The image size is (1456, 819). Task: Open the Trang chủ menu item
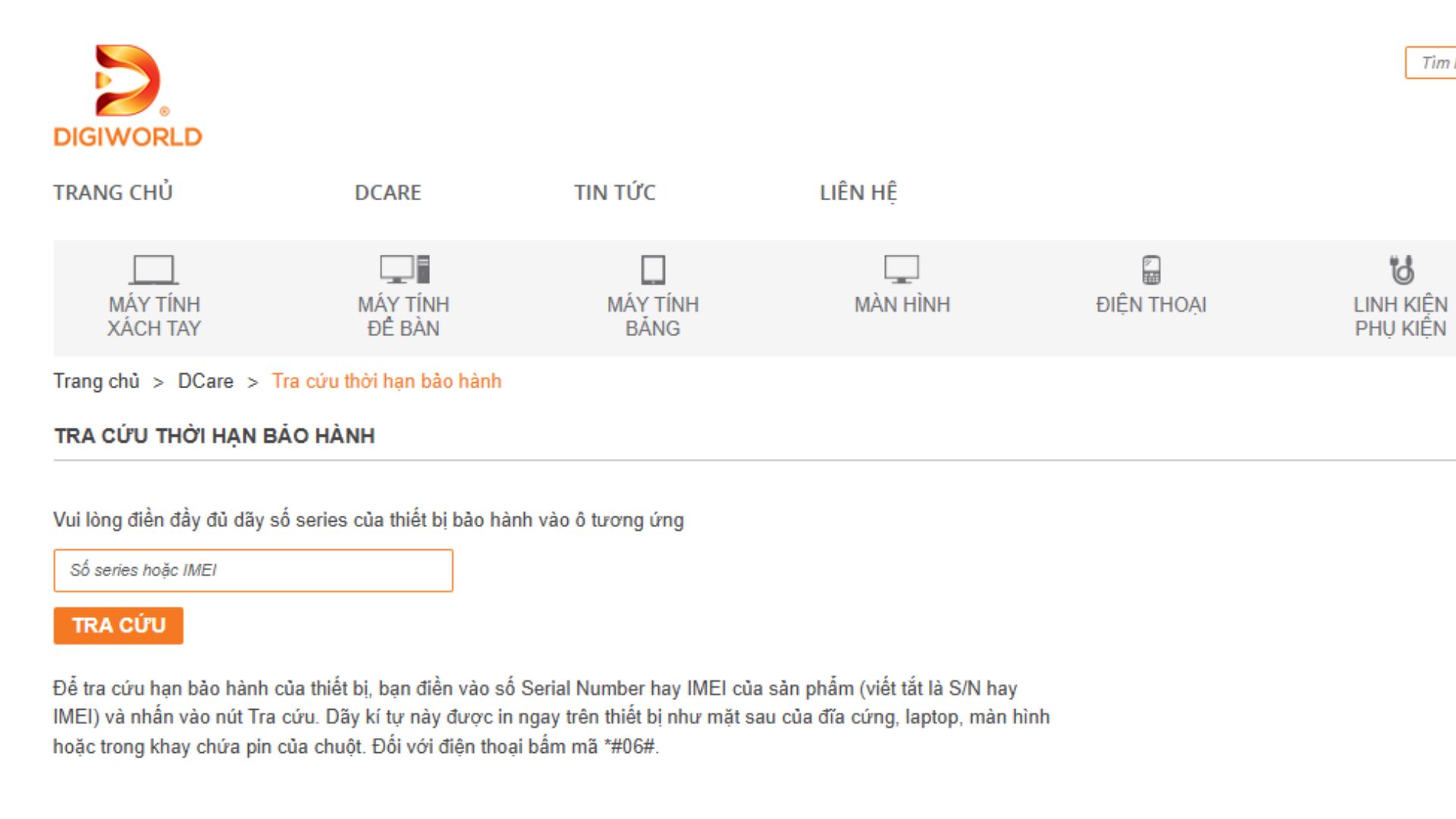coord(113,193)
